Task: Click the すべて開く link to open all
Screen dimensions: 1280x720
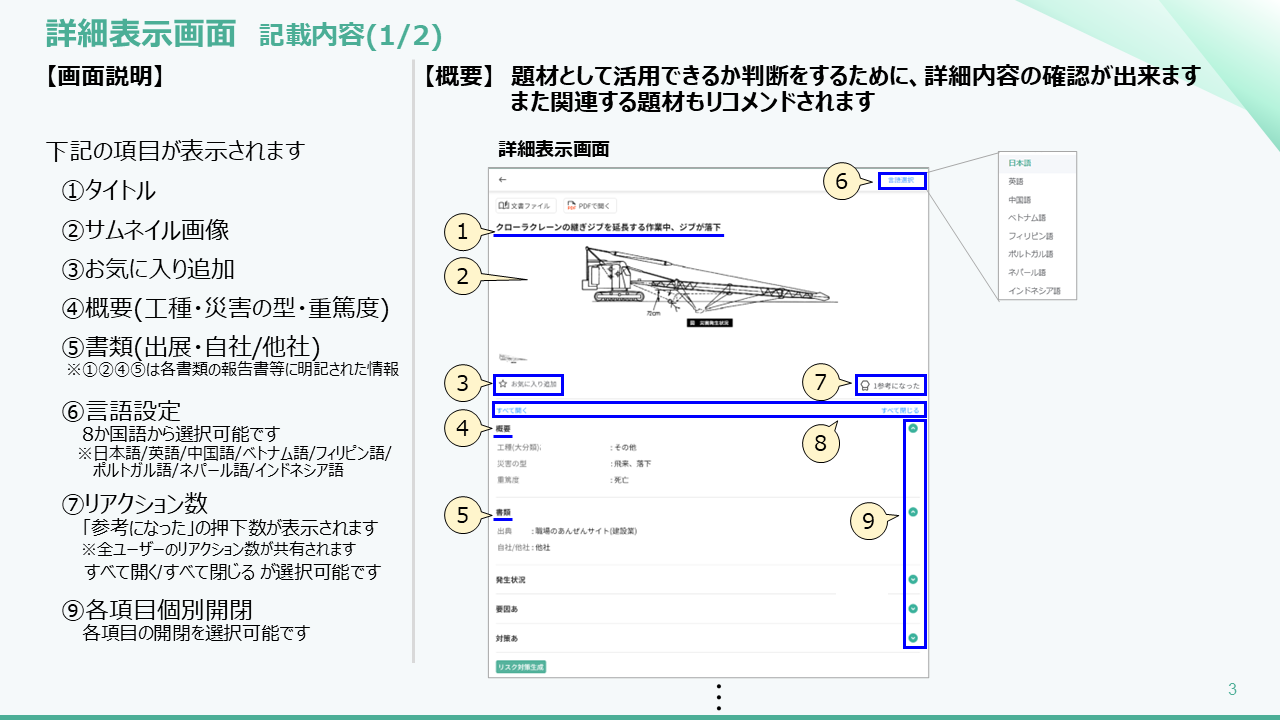Action: click(x=511, y=409)
